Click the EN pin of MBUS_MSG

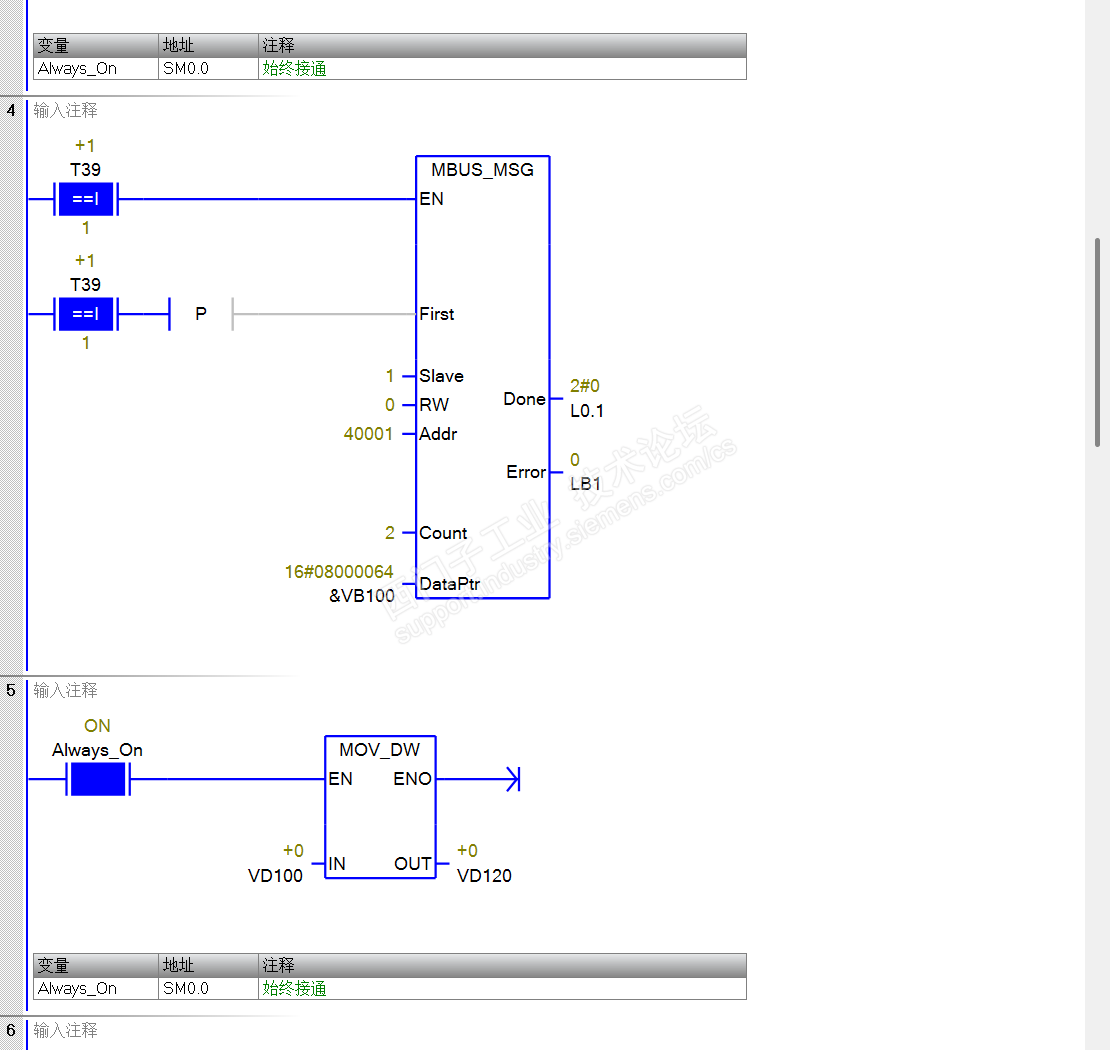pyautogui.click(x=432, y=199)
